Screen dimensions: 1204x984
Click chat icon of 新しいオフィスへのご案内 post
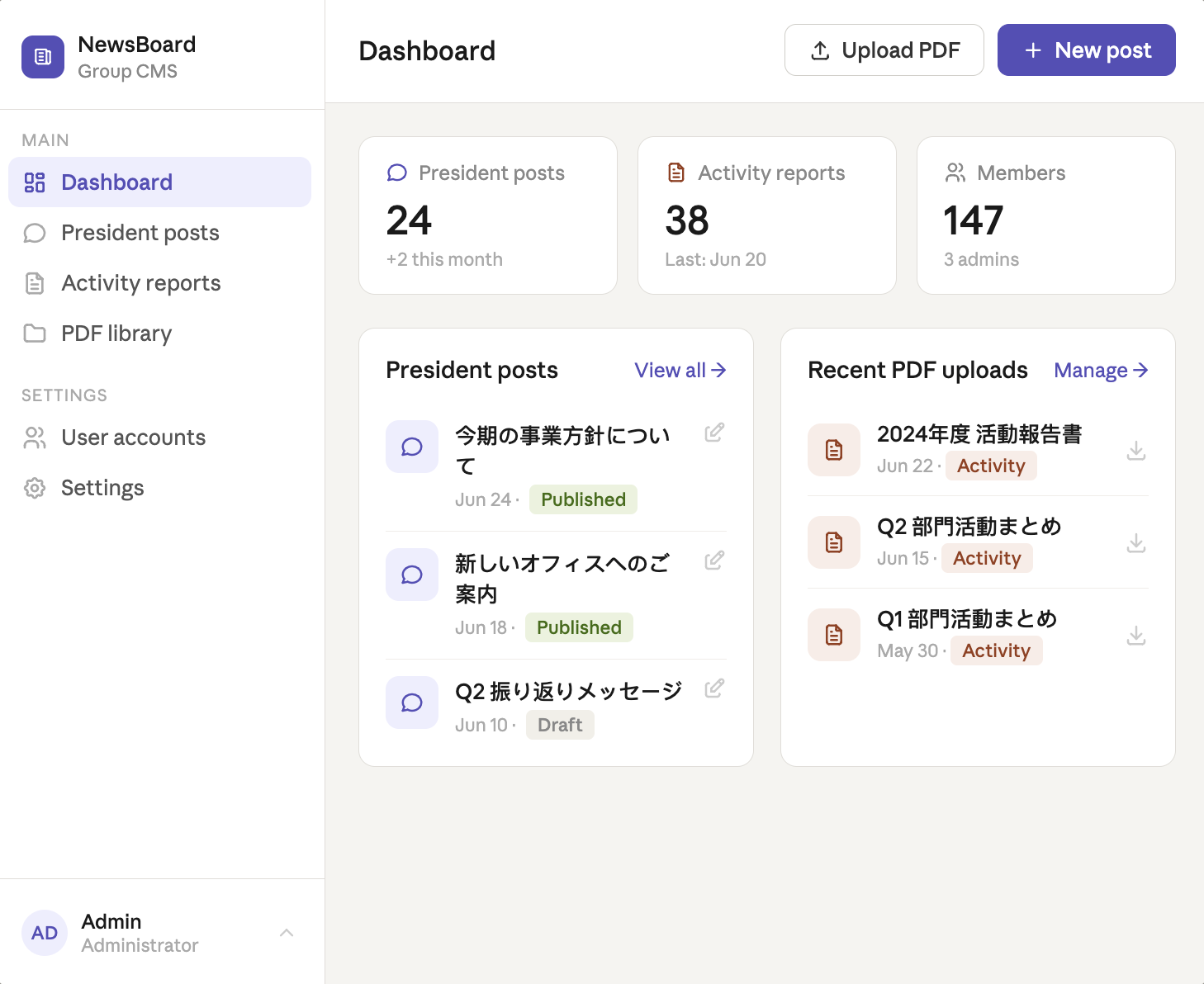(x=412, y=575)
